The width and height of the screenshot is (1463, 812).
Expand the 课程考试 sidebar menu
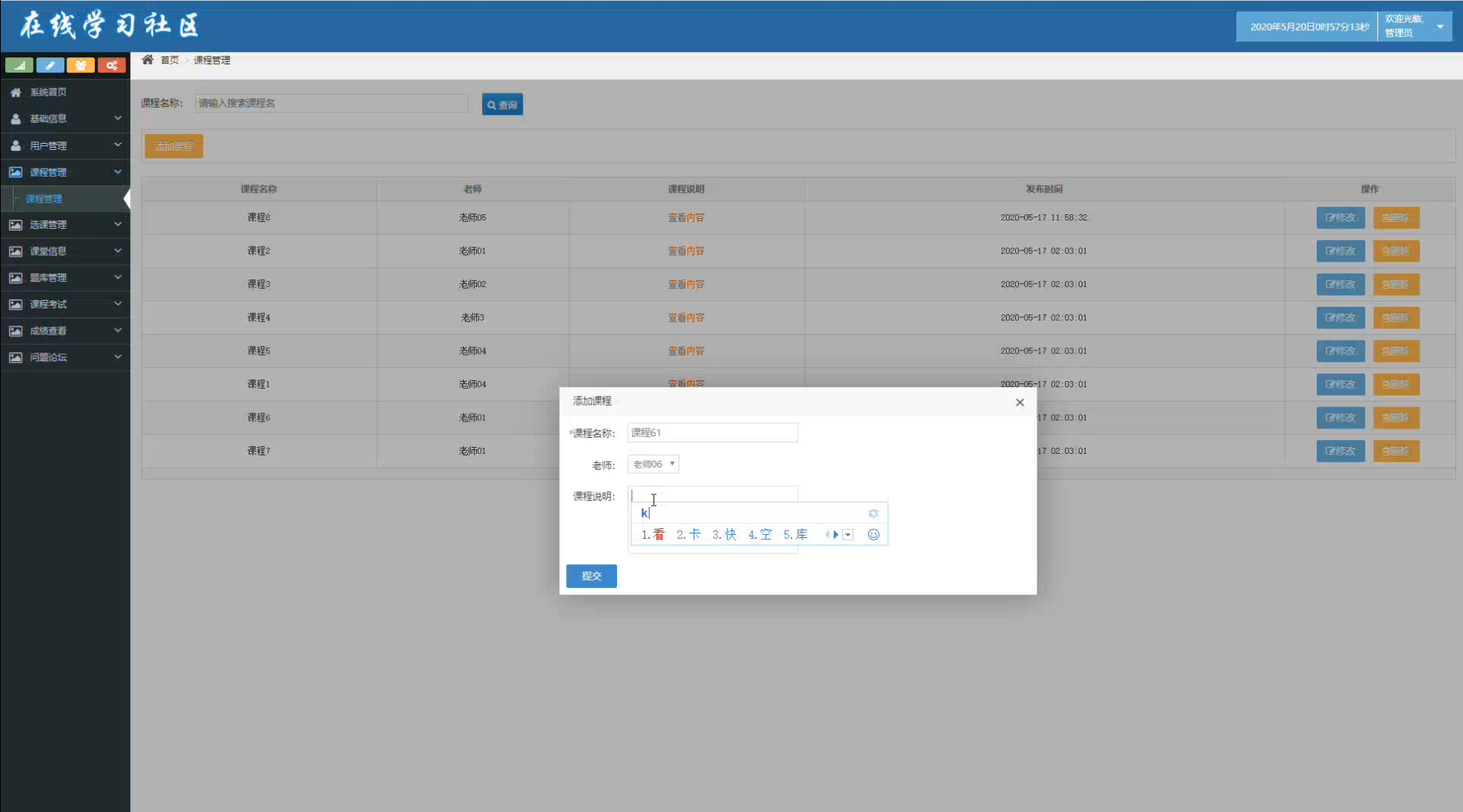(x=65, y=304)
